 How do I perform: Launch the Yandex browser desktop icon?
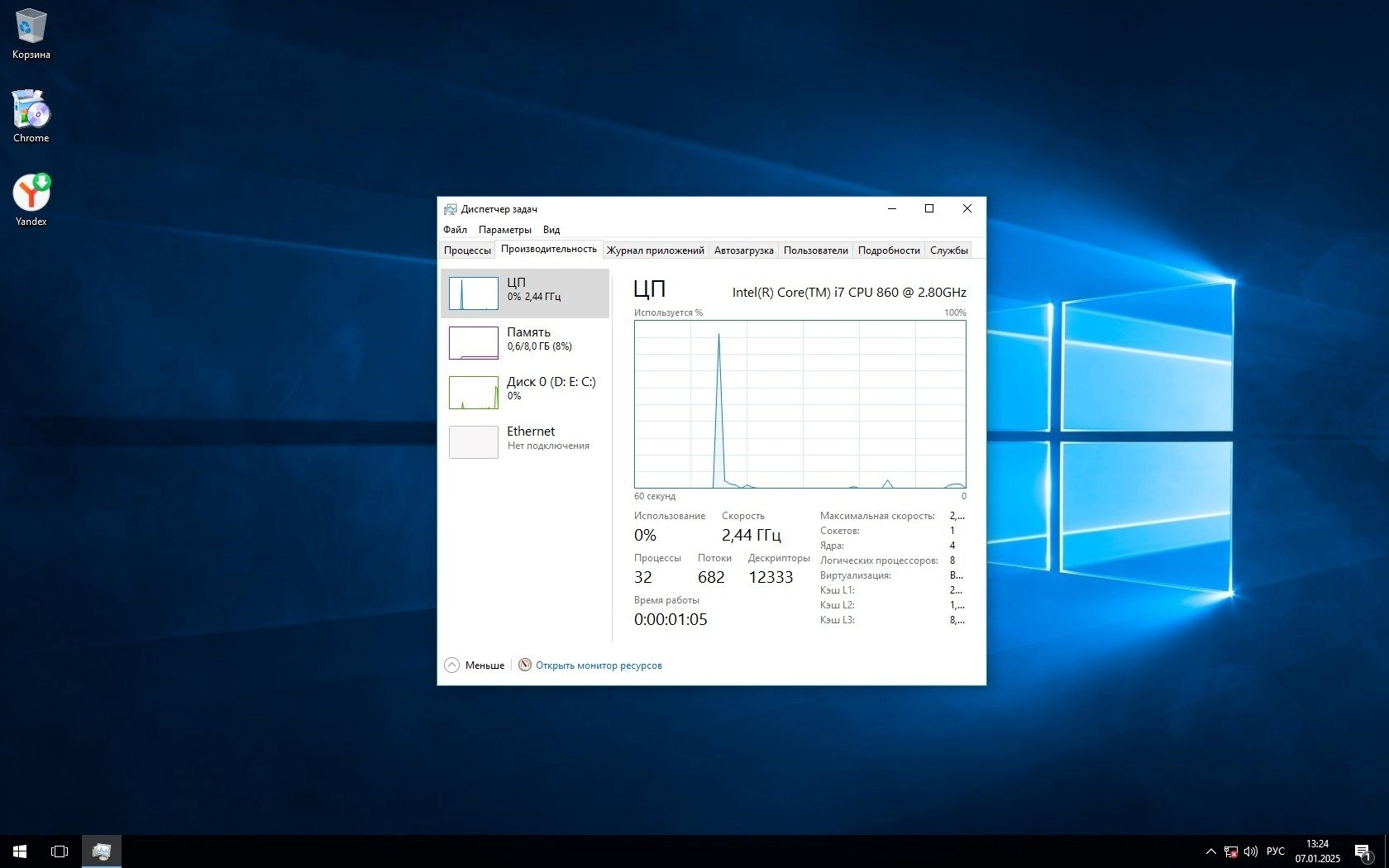31,199
